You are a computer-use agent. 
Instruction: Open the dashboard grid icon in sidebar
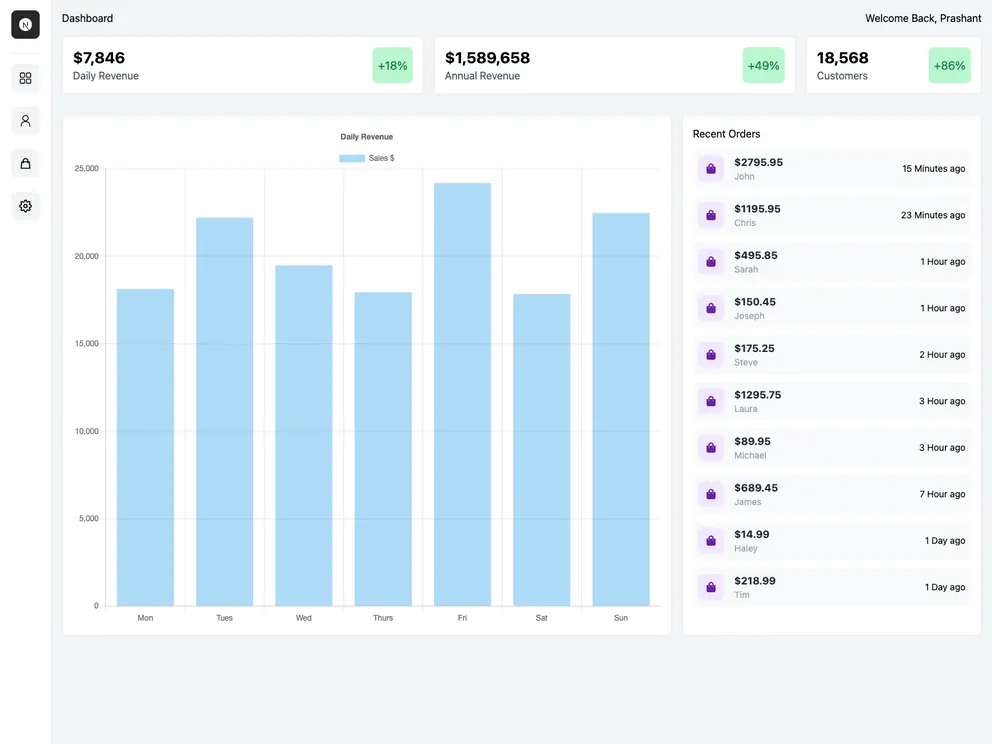point(25,78)
